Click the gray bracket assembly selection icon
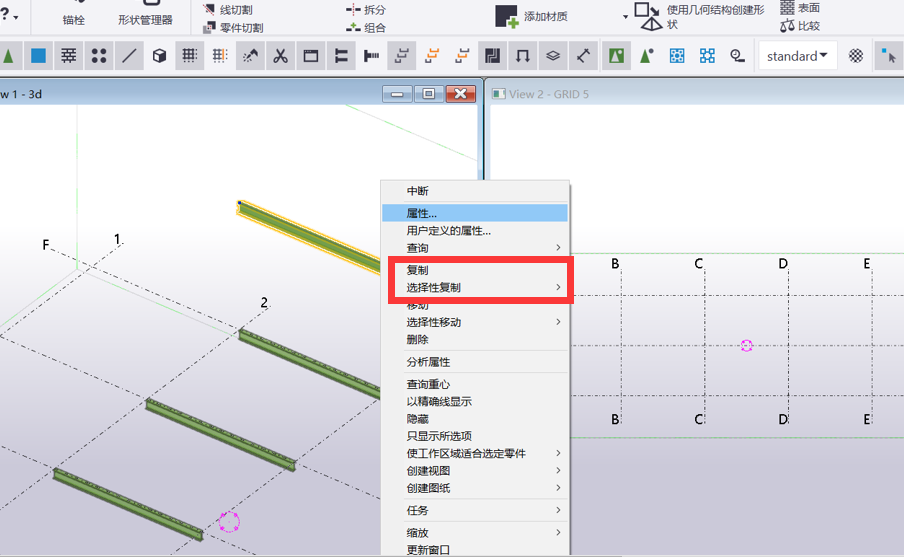The image size is (904, 557). click(401, 56)
